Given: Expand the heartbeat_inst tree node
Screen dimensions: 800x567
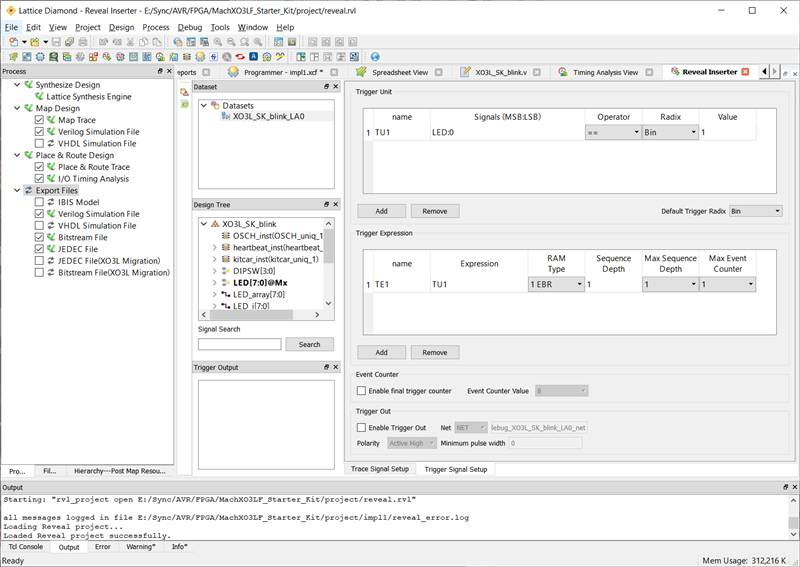Looking at the screenshot, I should tap(214, 247).
